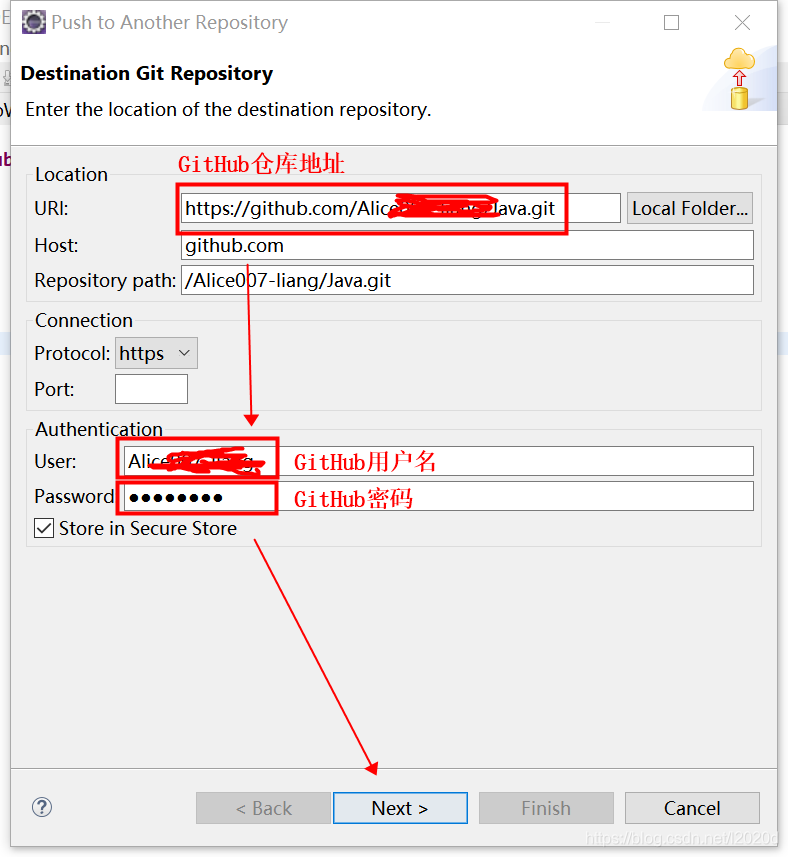The height and width of the screenshot is (857, 788).
Task: Focus the Host field with github.com
Action: (x=467, y=245)
